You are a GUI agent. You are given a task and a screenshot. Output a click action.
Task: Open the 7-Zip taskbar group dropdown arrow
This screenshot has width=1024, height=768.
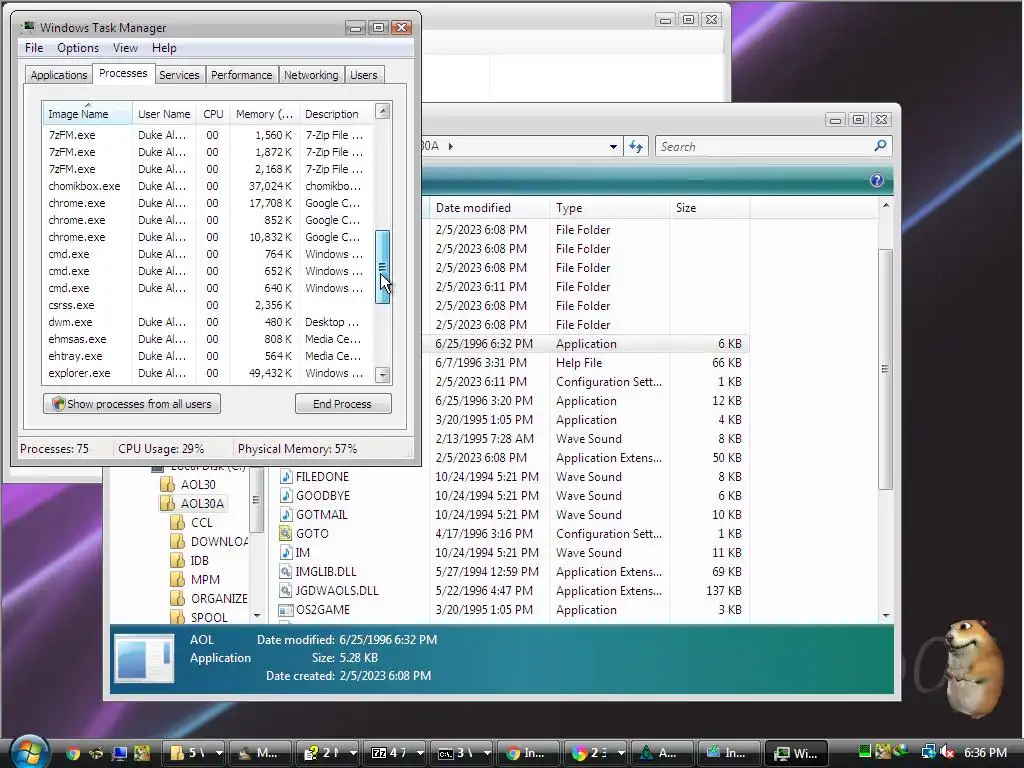click(x=419, y=753)
